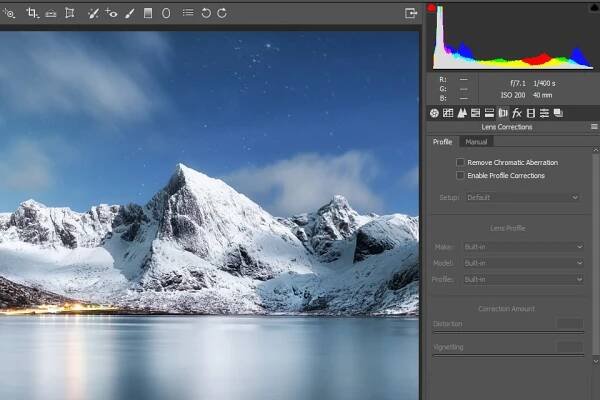600x400 pixels.
Task: Select the Crop tool in the toolbar
Action: click(32, 13)
